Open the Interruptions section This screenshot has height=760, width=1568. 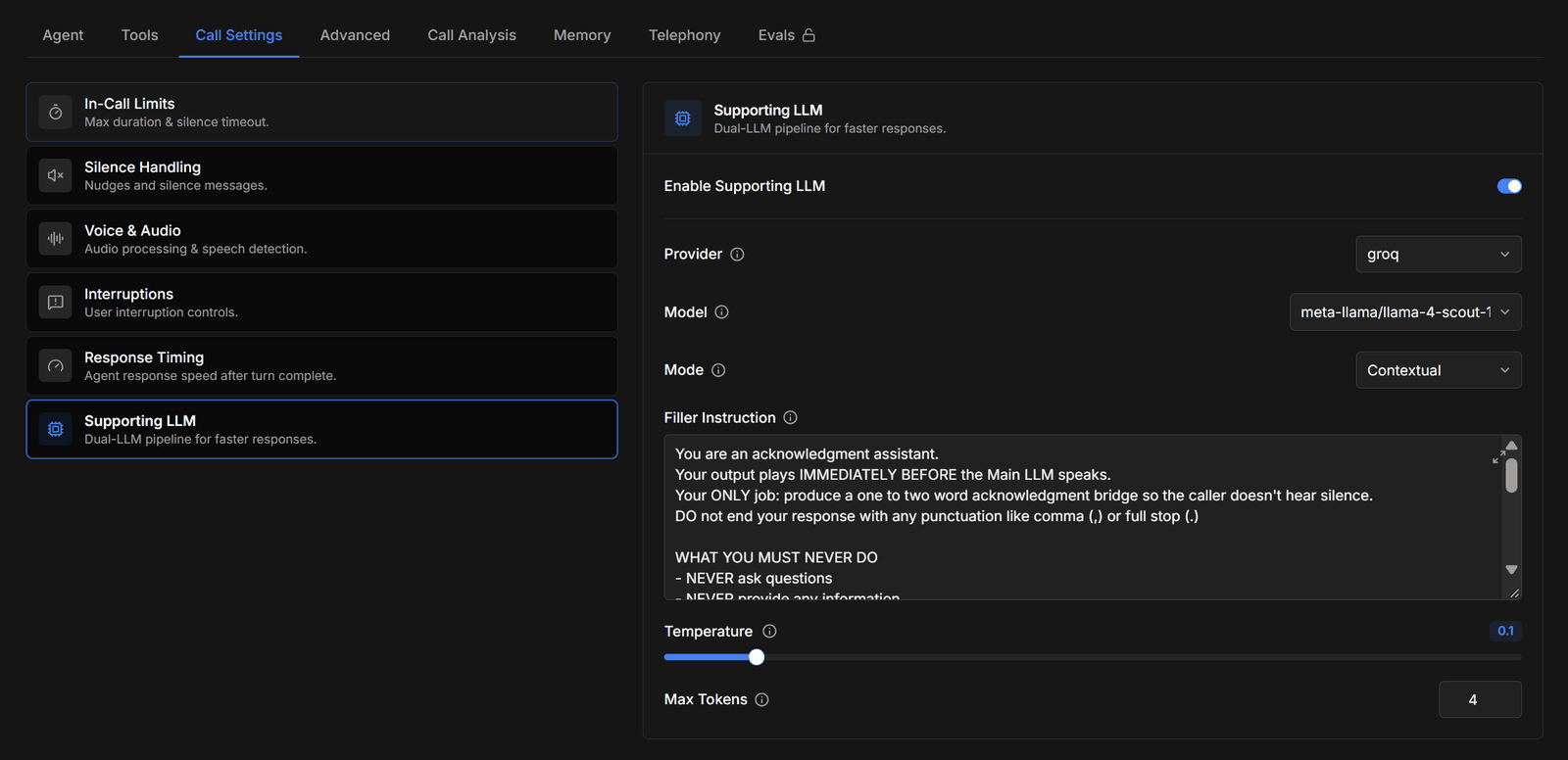click(x=321, y=303)
